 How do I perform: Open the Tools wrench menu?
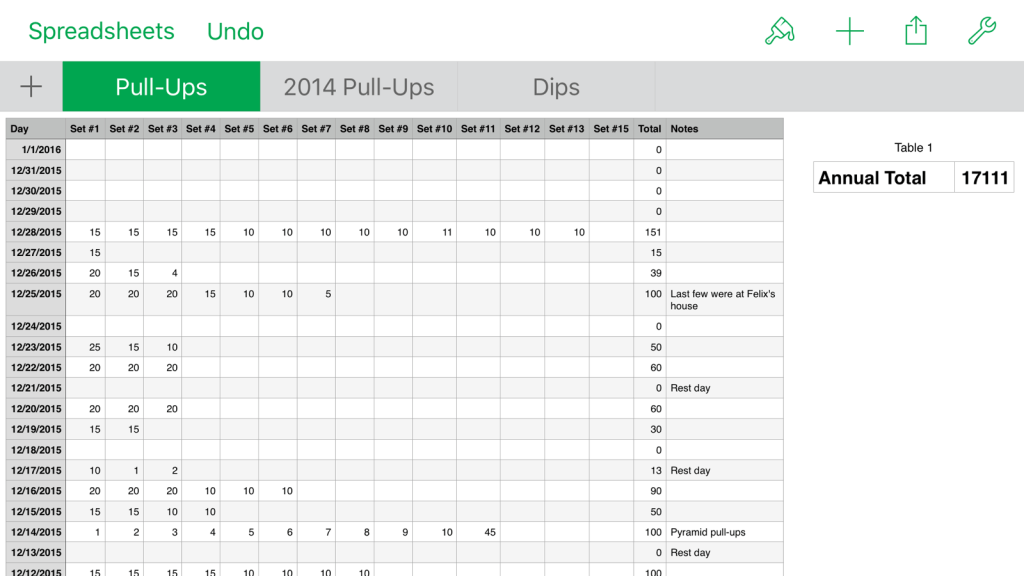(x=982, y=32)
